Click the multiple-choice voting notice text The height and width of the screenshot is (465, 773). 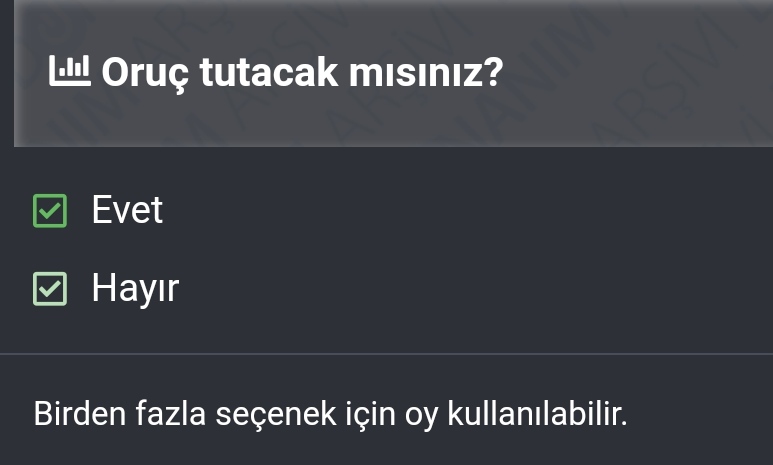(330, 414)
